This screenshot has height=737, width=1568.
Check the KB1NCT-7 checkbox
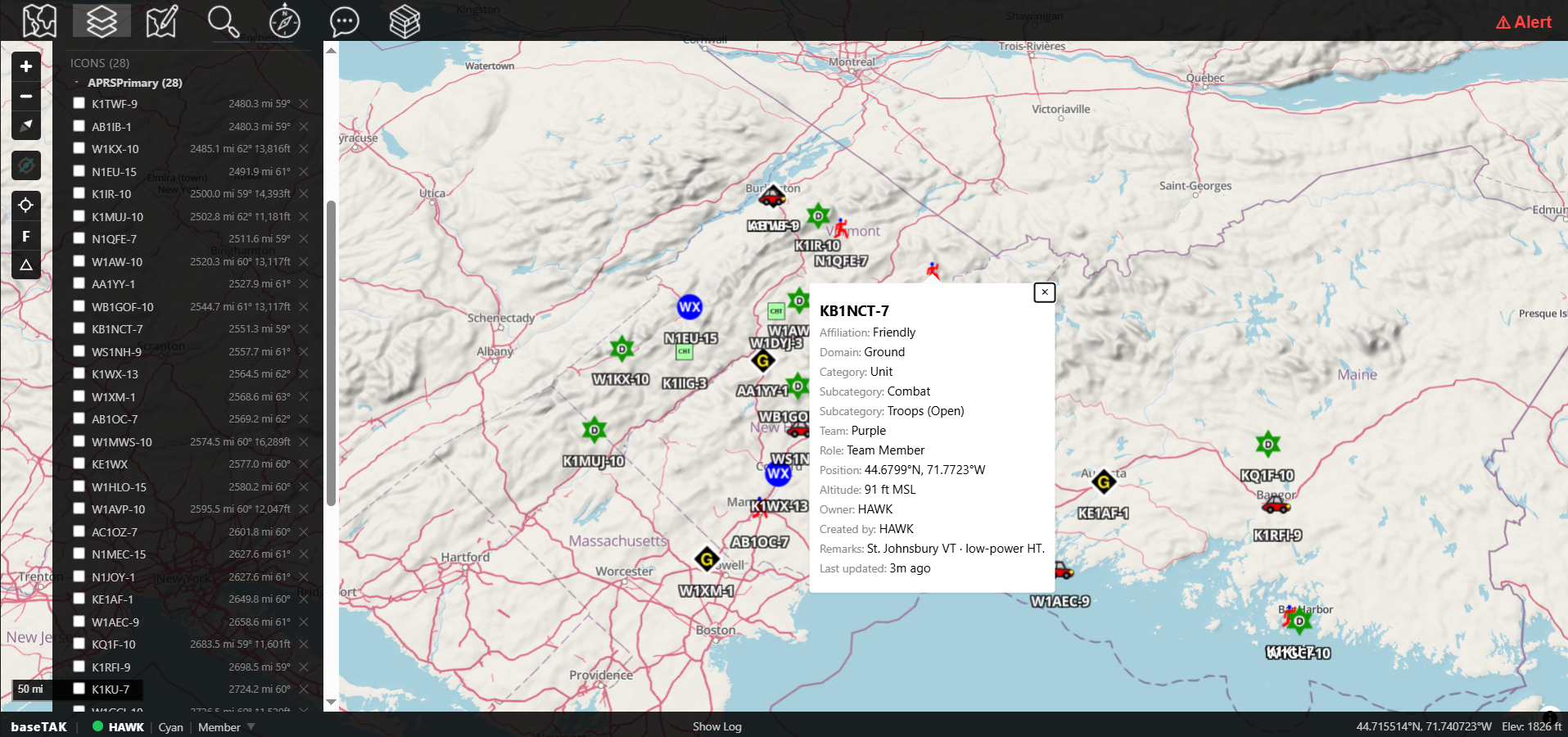79,328
